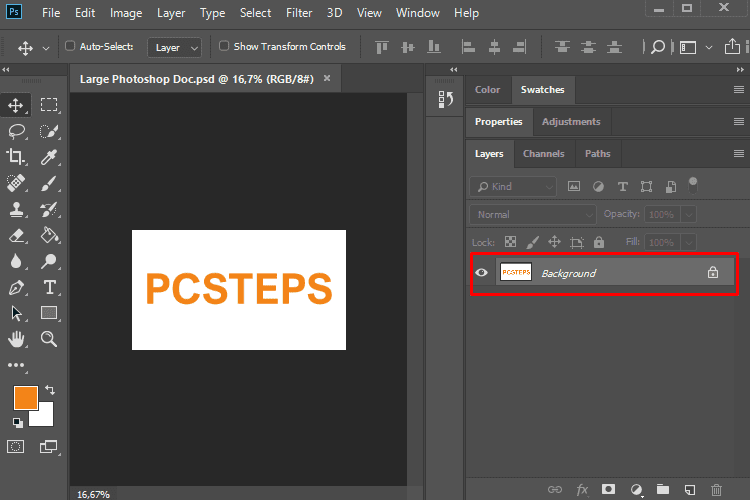Select the Clone Stamp tool
This screenshot has height=500, width=750.
coord(17,209)
